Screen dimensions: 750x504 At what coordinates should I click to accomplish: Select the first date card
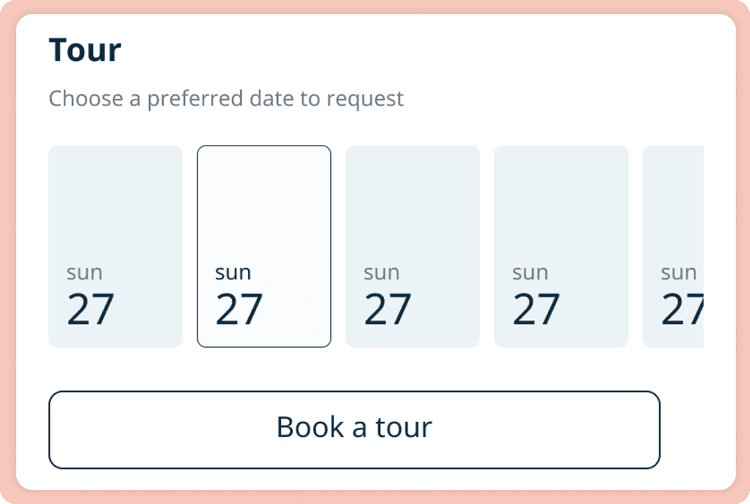pos(115,246)
